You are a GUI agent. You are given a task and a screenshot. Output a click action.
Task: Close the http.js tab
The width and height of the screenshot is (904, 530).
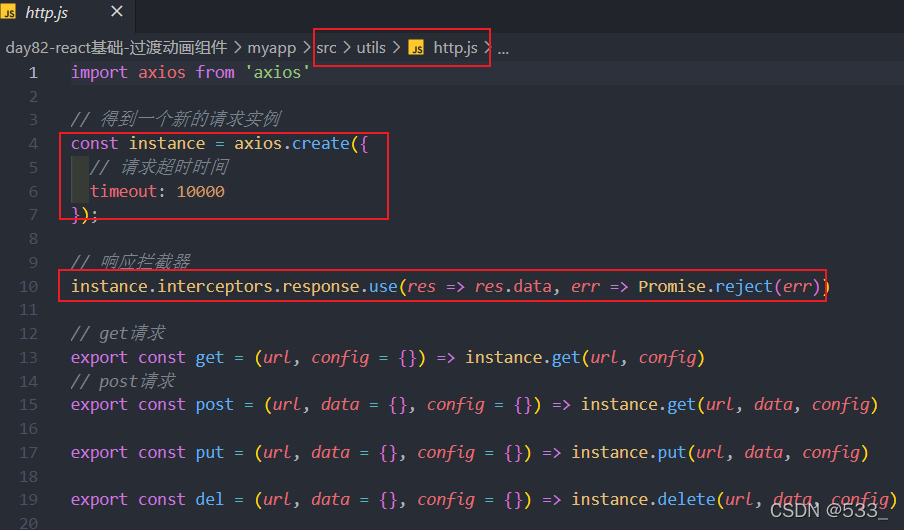[x=116, y=12]
